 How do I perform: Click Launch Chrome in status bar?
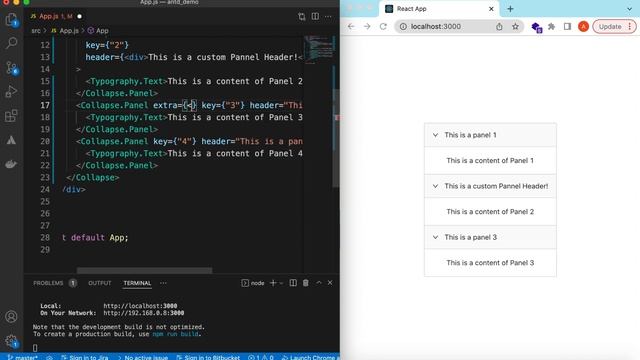pyautogui.click(x=309, y=357)
